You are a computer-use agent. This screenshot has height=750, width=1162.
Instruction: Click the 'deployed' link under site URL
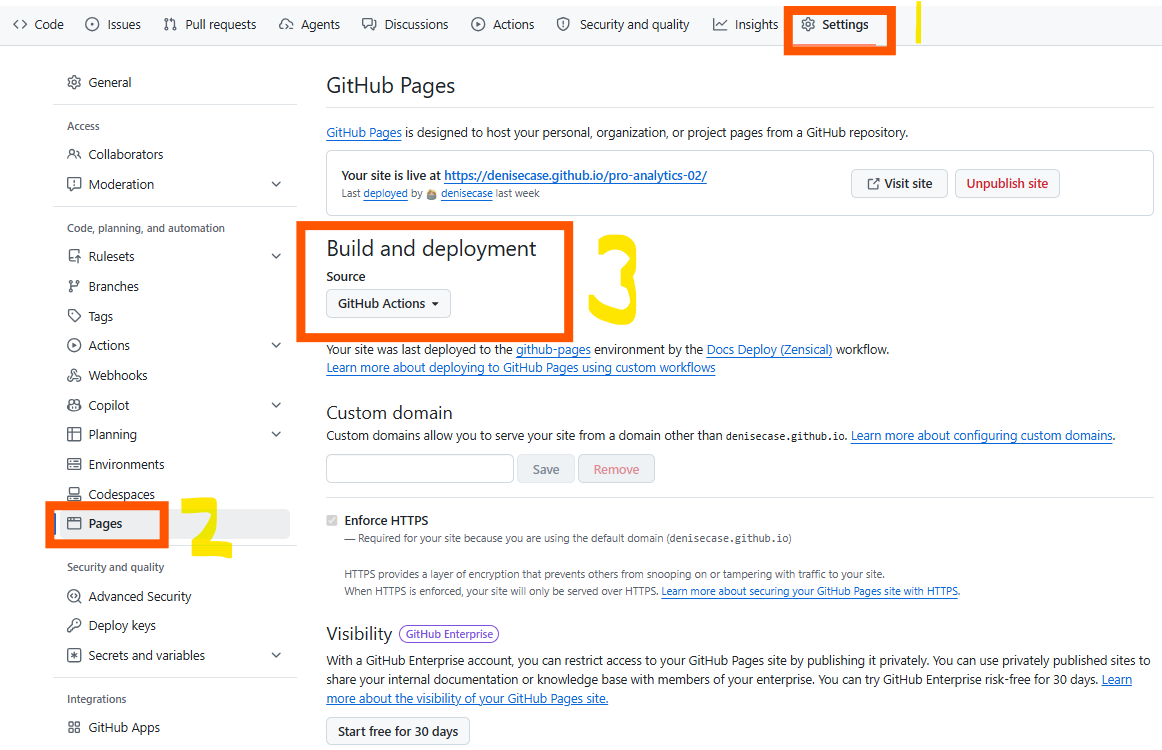(385, 193)
